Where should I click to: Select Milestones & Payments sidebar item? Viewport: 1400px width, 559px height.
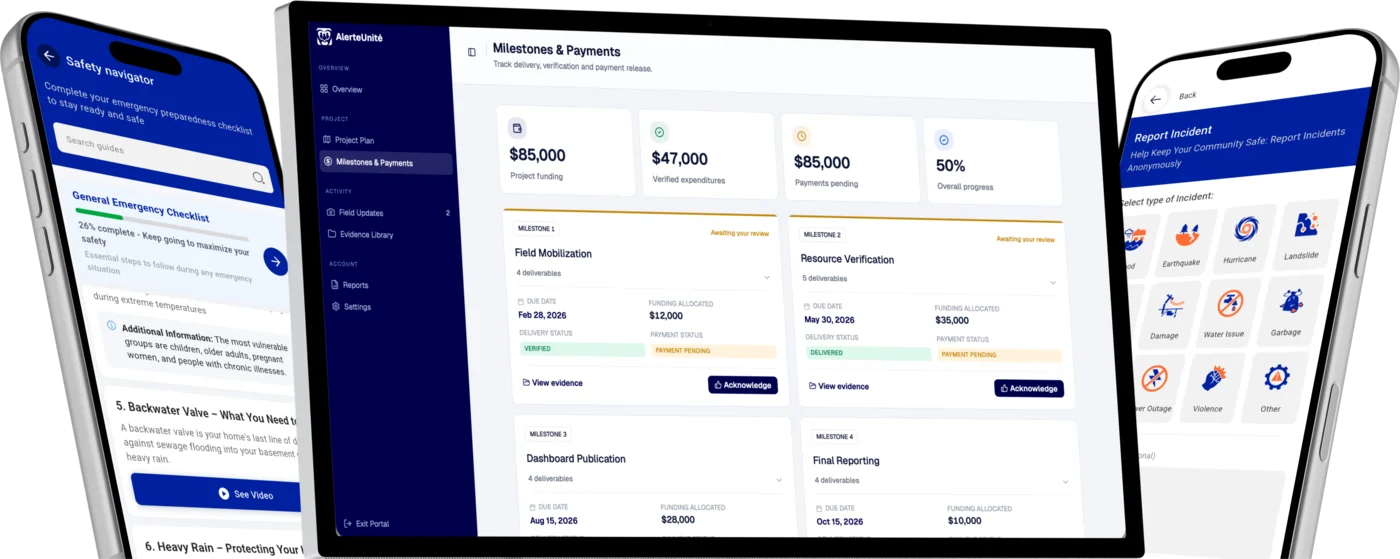[386, 163]
